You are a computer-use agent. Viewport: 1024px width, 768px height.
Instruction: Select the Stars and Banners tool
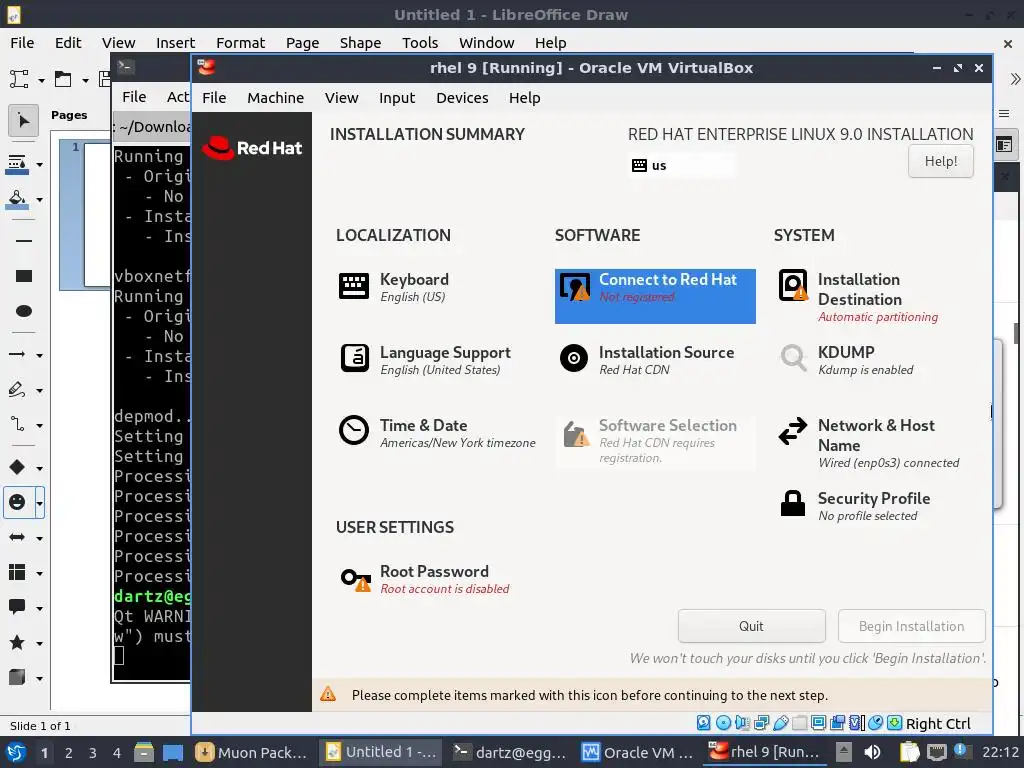click(17, 643)
